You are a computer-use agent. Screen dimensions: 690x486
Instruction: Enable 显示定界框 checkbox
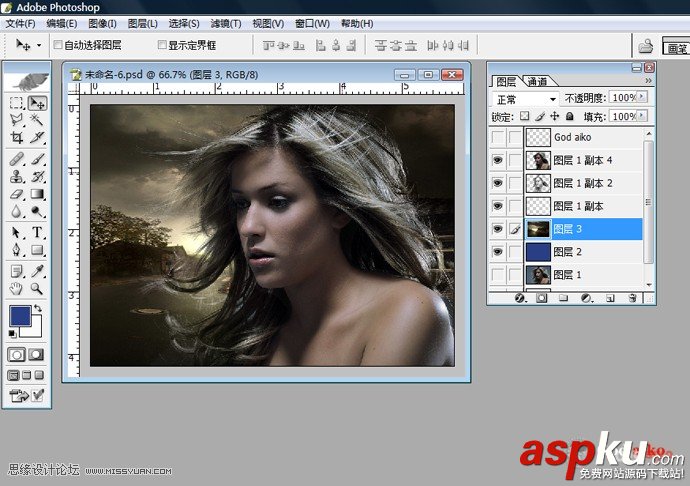162,44
